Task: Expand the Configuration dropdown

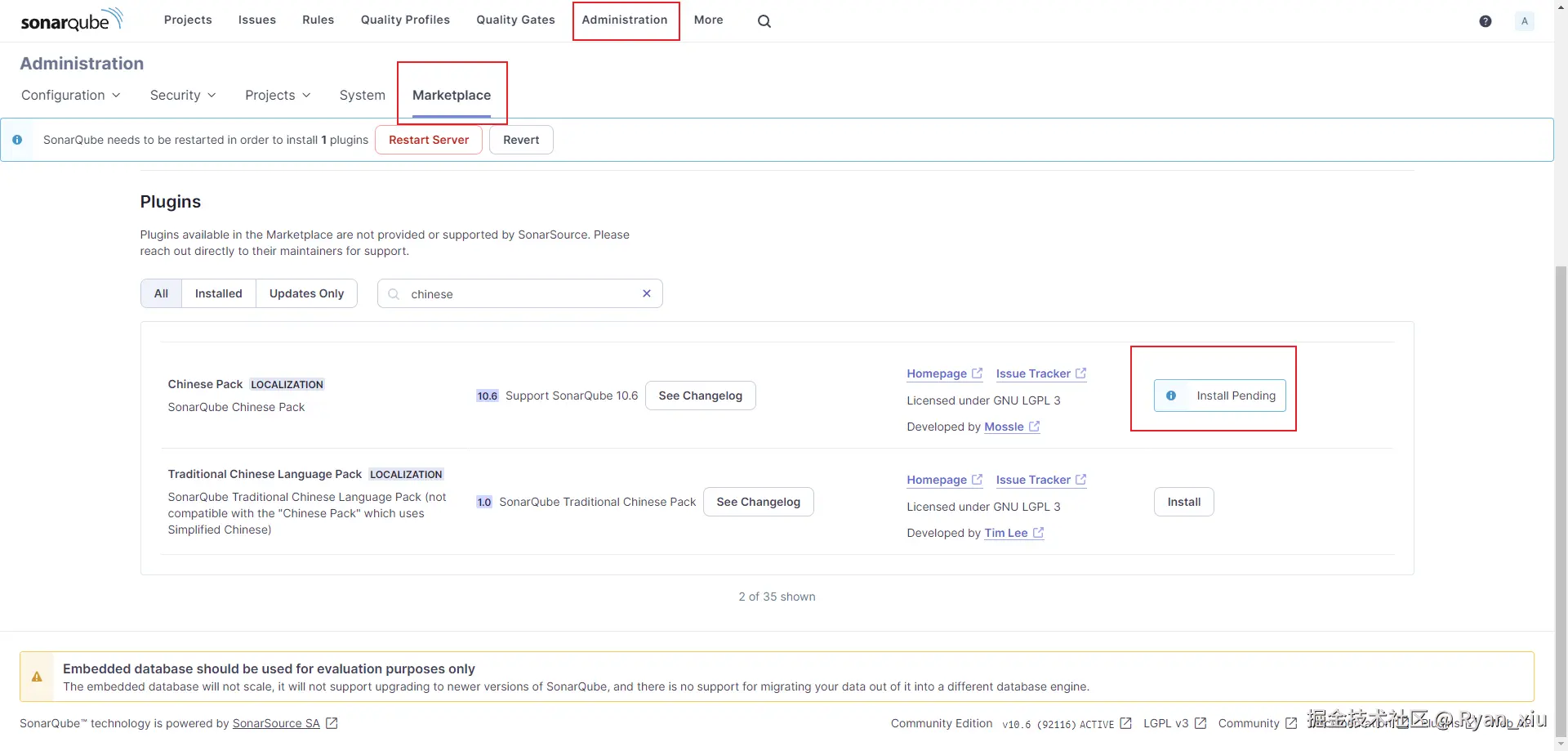Action: coord(71,95)
